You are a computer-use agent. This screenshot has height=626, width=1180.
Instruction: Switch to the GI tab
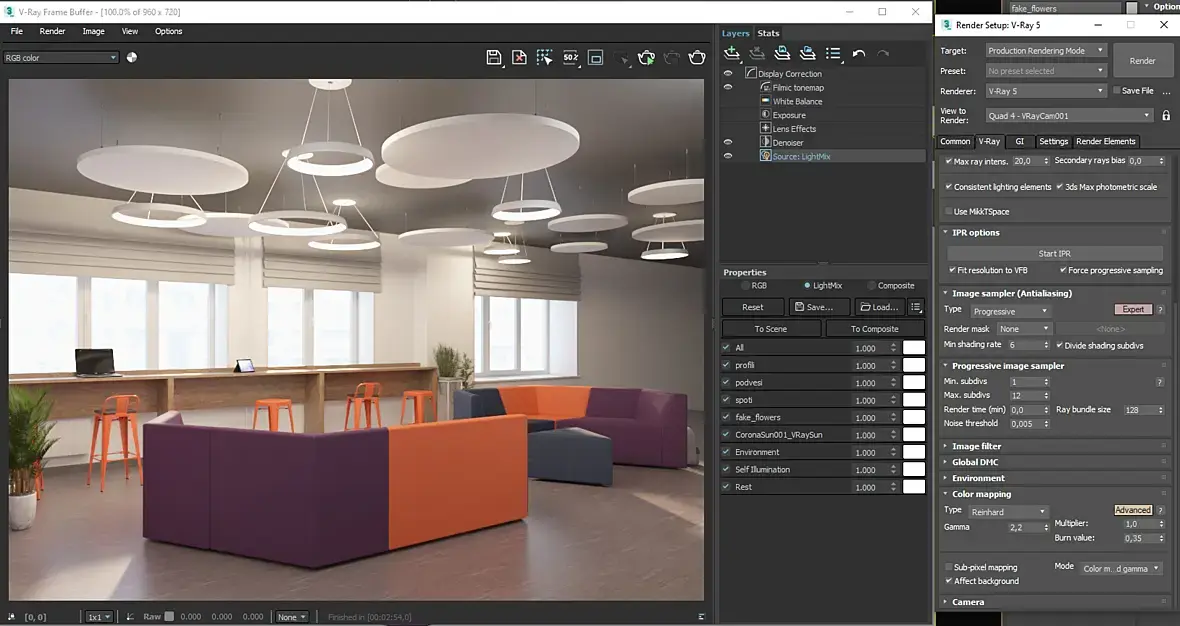pos(1020,141)
